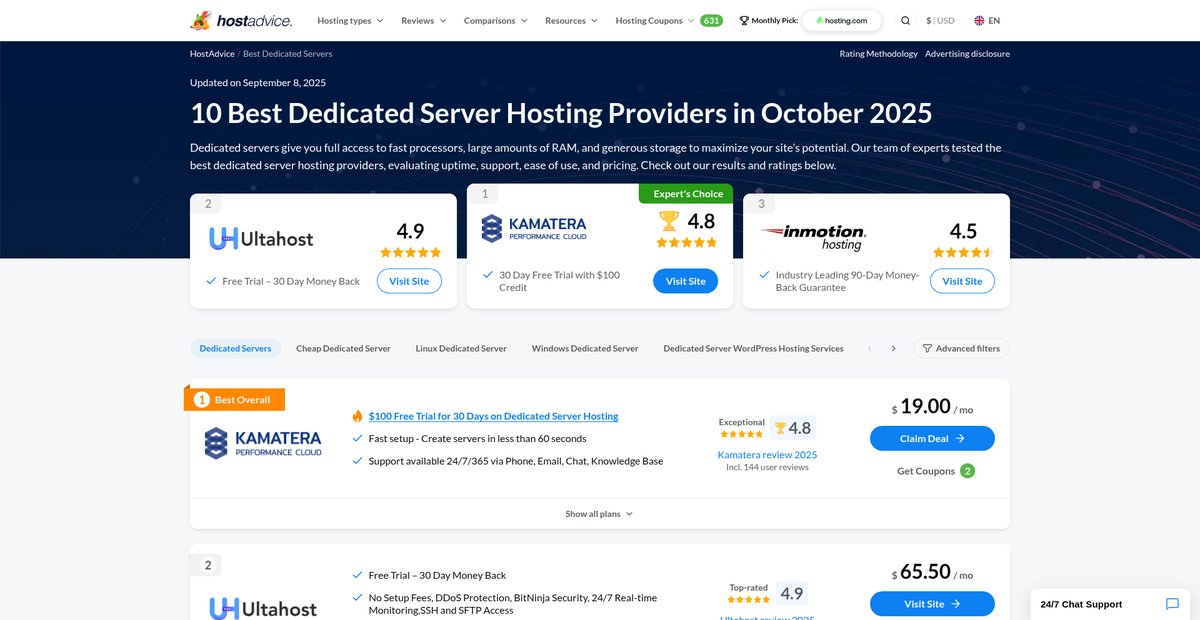The height and width of the screenshot is (620, 1200).
Task: Open the 631 hosting coupons badge
Action: pos(711,20)
